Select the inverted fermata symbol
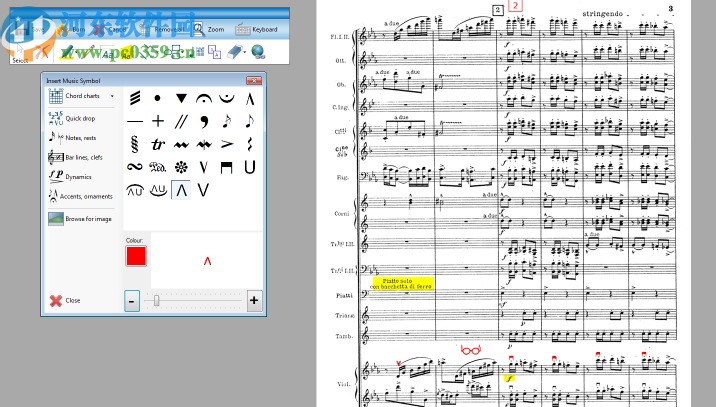The height and width of the screenshot is (407, 716). pos(226,98)
